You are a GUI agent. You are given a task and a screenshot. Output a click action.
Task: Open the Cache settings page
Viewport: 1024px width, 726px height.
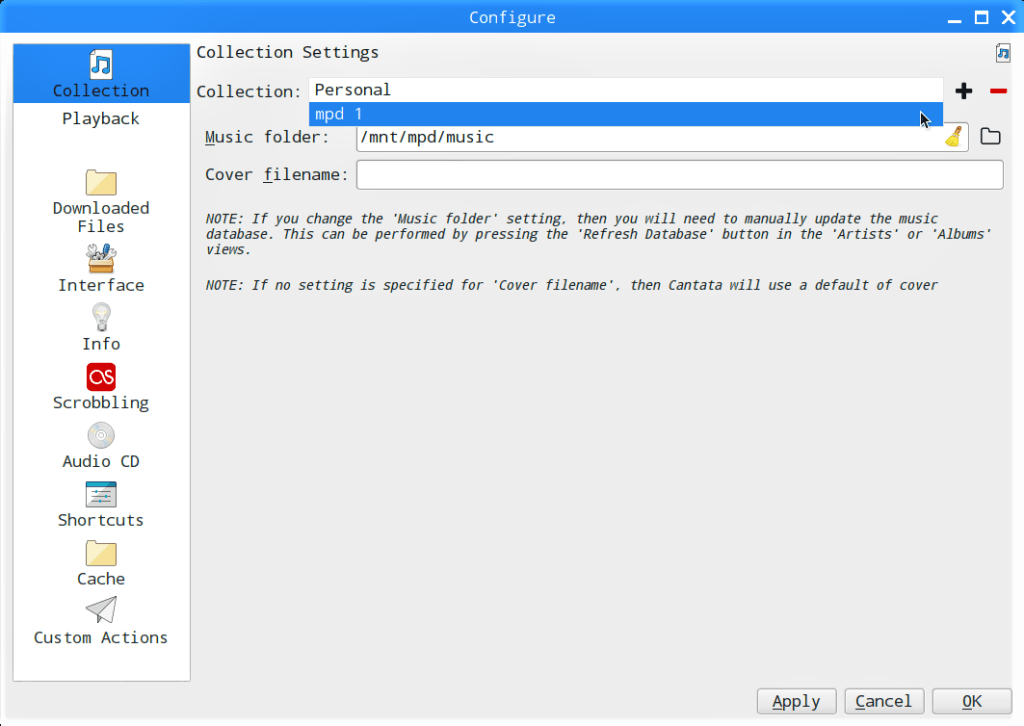(x=101, y=563)
